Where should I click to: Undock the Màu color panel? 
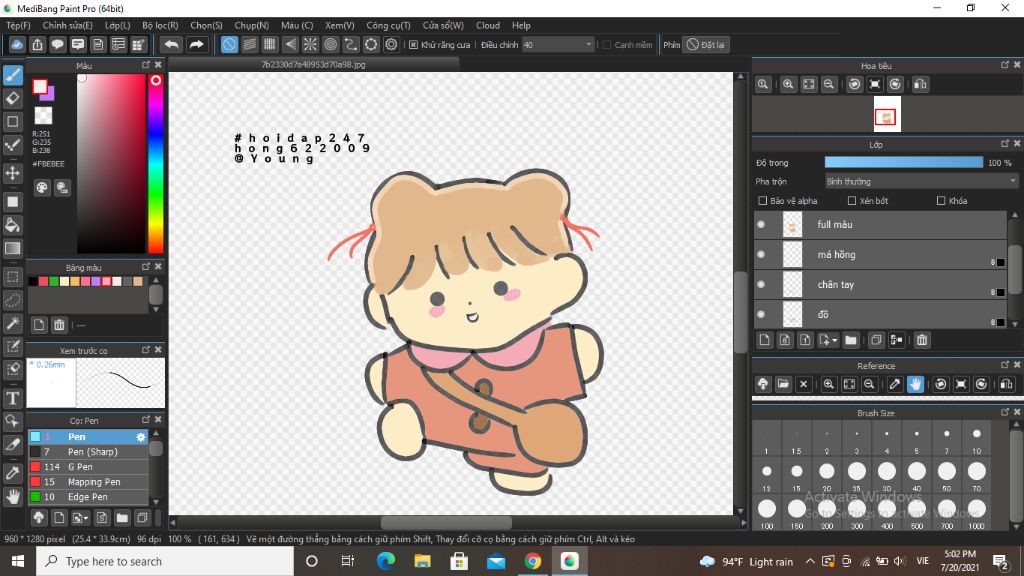click(x=146, y=65)
